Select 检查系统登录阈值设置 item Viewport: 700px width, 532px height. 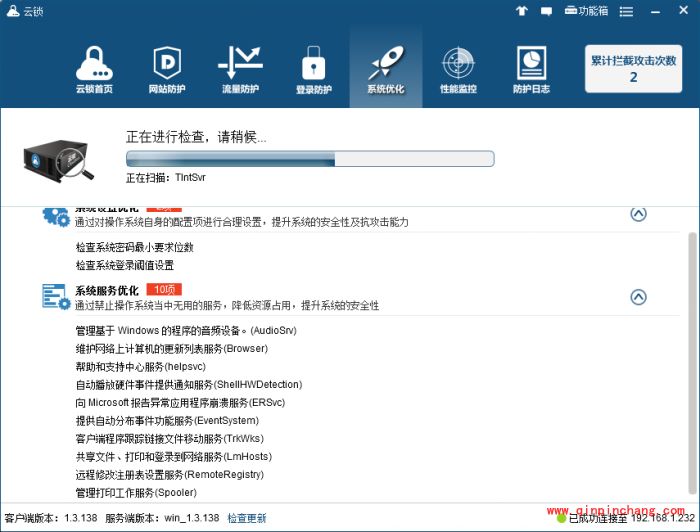(125, 265)
